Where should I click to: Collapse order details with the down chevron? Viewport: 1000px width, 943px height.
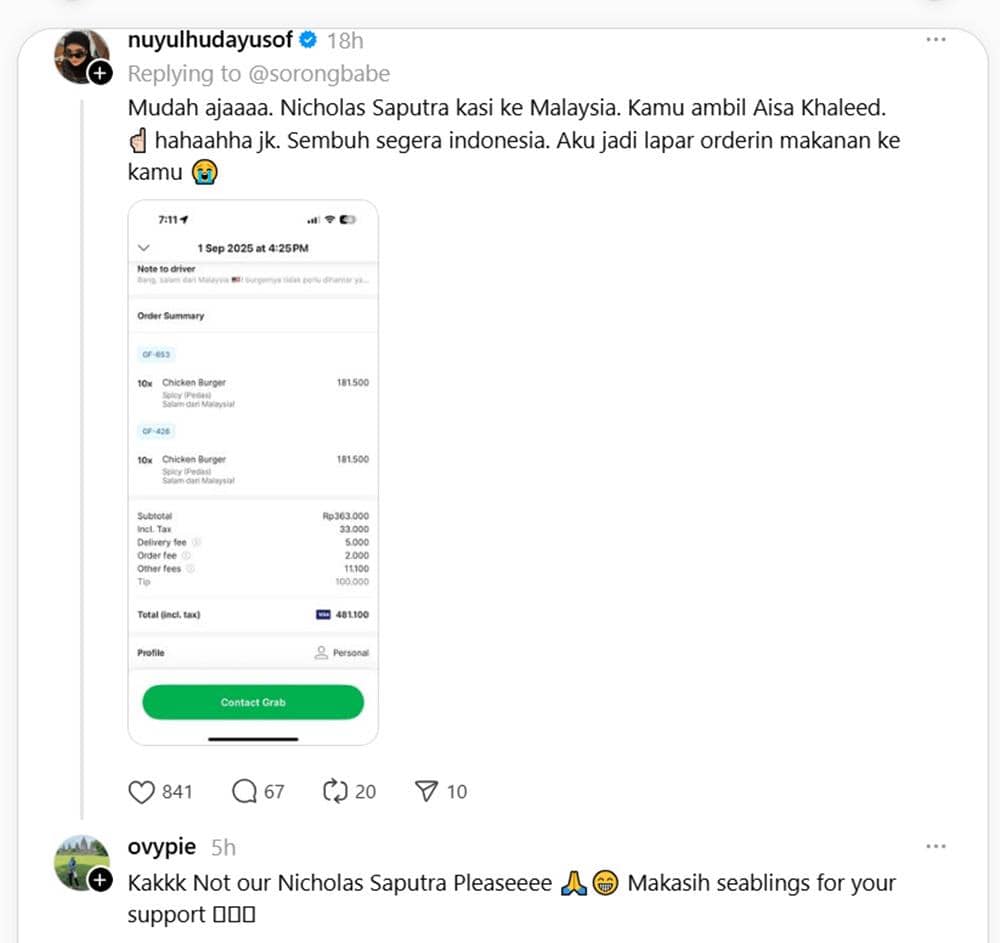tap(144, 247)
